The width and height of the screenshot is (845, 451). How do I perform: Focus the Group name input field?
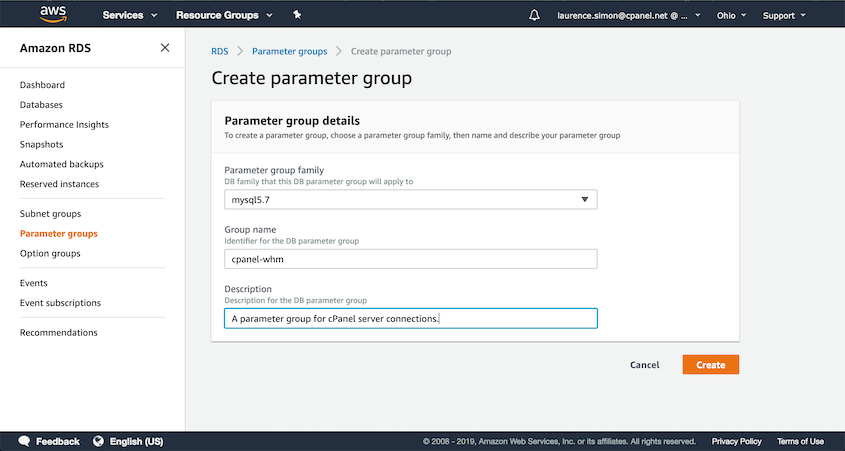point(411,259)
